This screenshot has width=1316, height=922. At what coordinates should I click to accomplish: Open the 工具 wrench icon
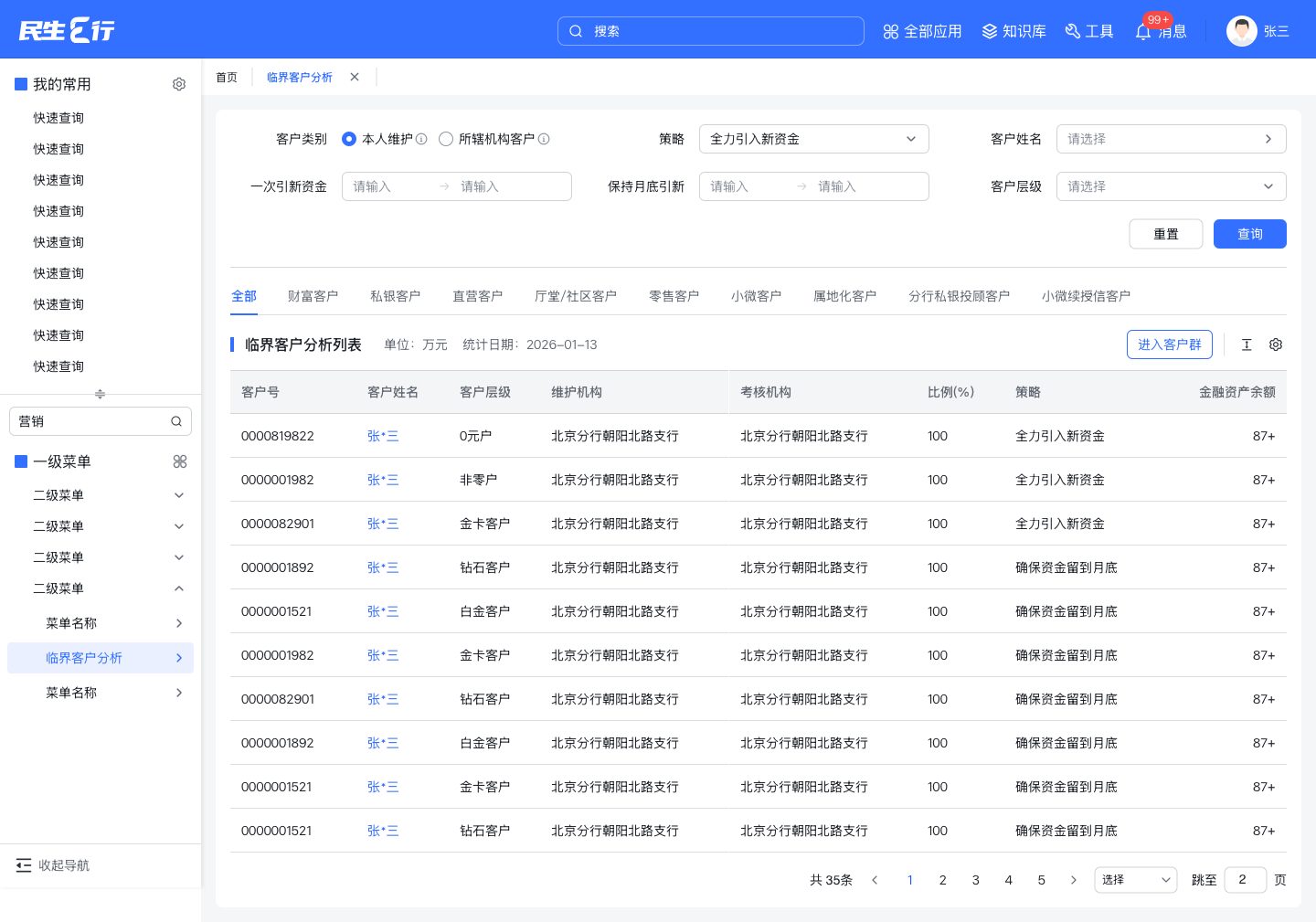[1073, 32]
